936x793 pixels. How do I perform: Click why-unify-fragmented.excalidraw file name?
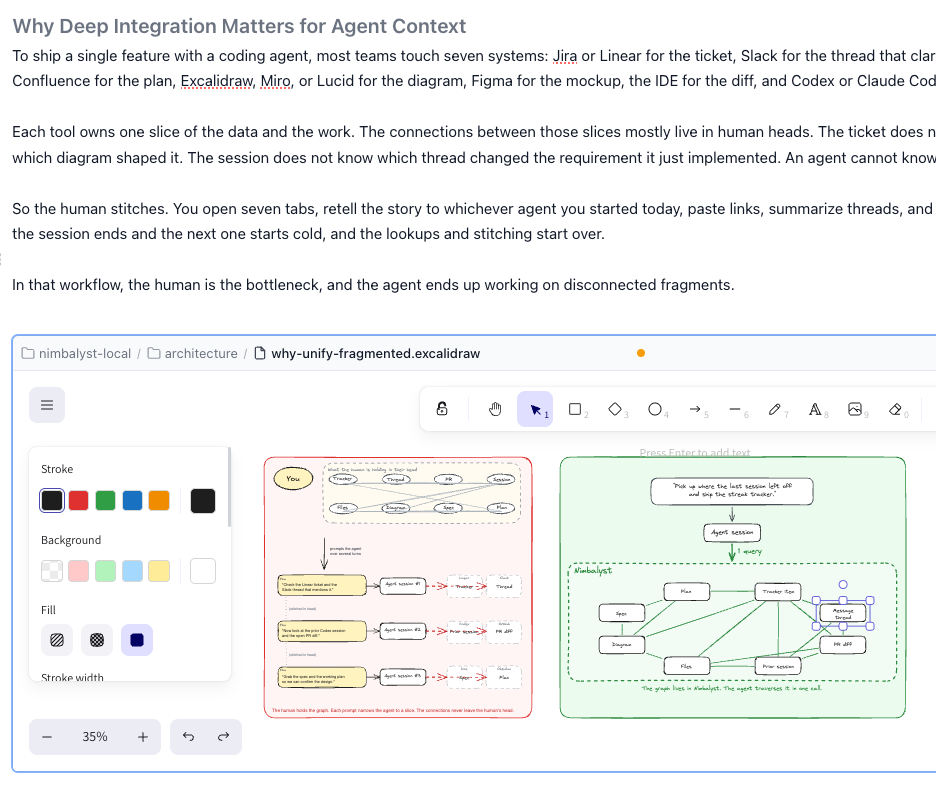point(375,354)
